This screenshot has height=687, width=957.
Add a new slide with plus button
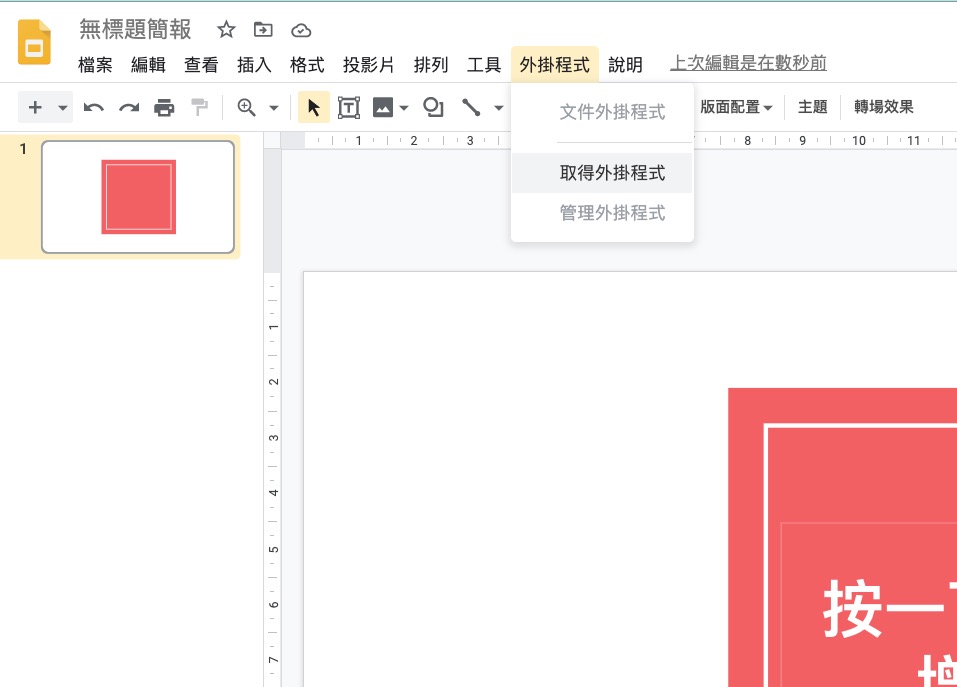(35, 107)
